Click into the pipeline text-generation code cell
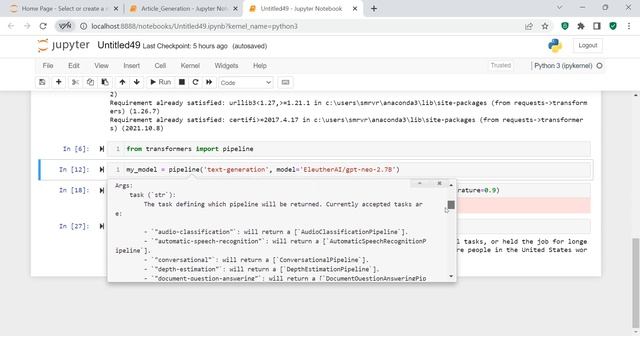 point(349,169)
